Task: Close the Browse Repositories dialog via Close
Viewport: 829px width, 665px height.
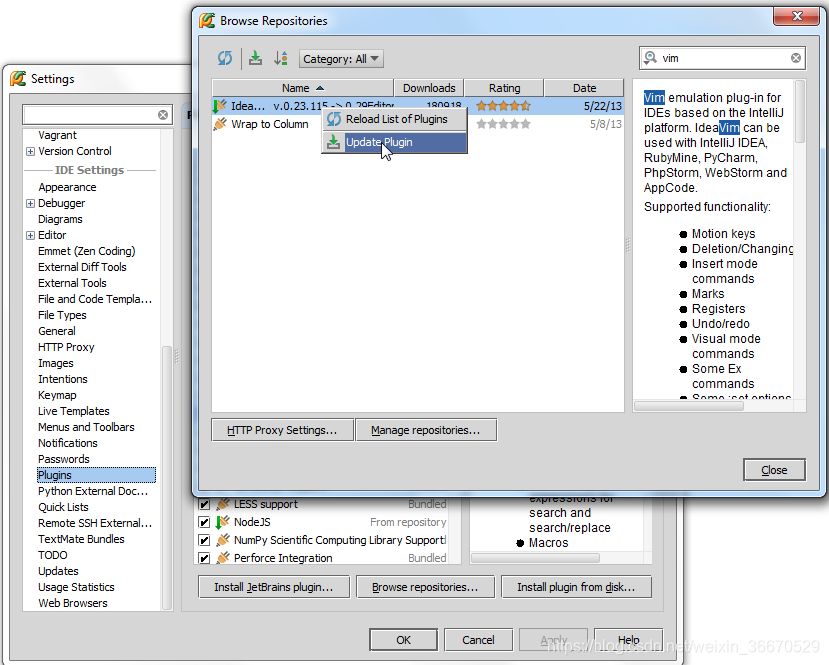Action: pyautogui.click(x=775, y=470)
